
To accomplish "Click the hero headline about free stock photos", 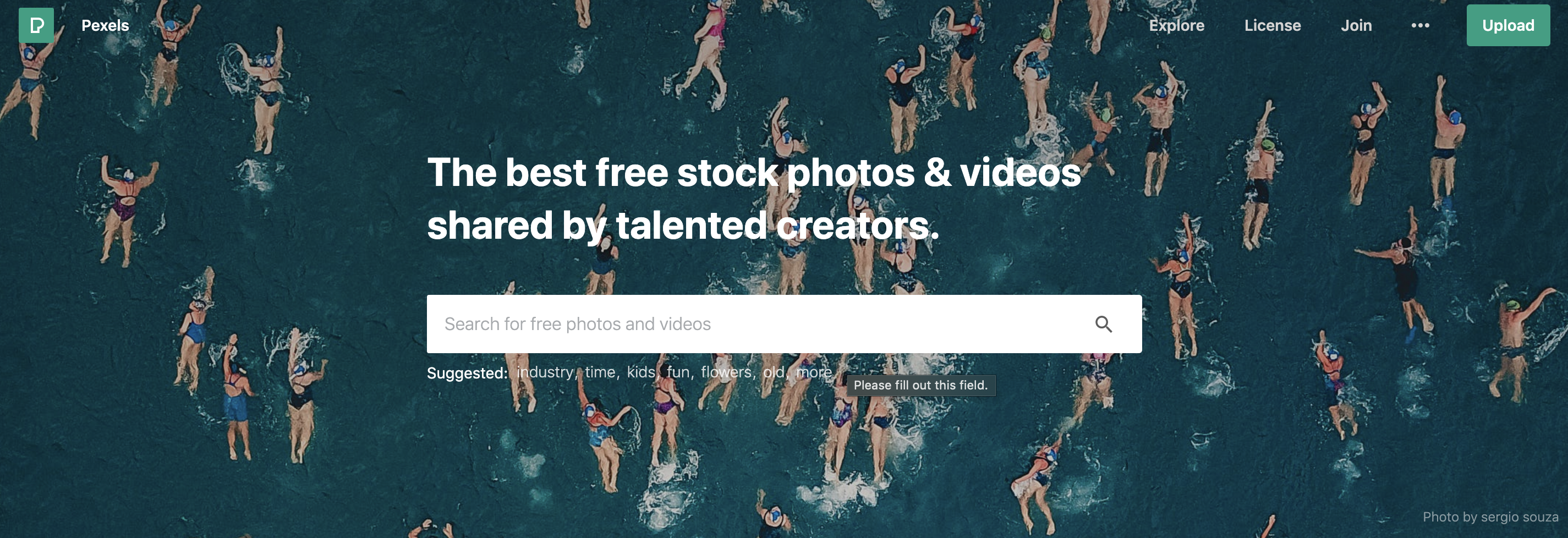I will (x=754, y=199).
